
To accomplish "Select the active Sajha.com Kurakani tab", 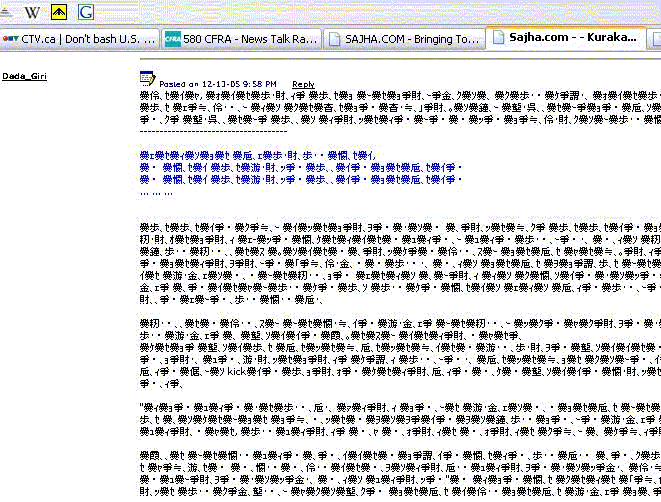I will [x=572, y=39].
